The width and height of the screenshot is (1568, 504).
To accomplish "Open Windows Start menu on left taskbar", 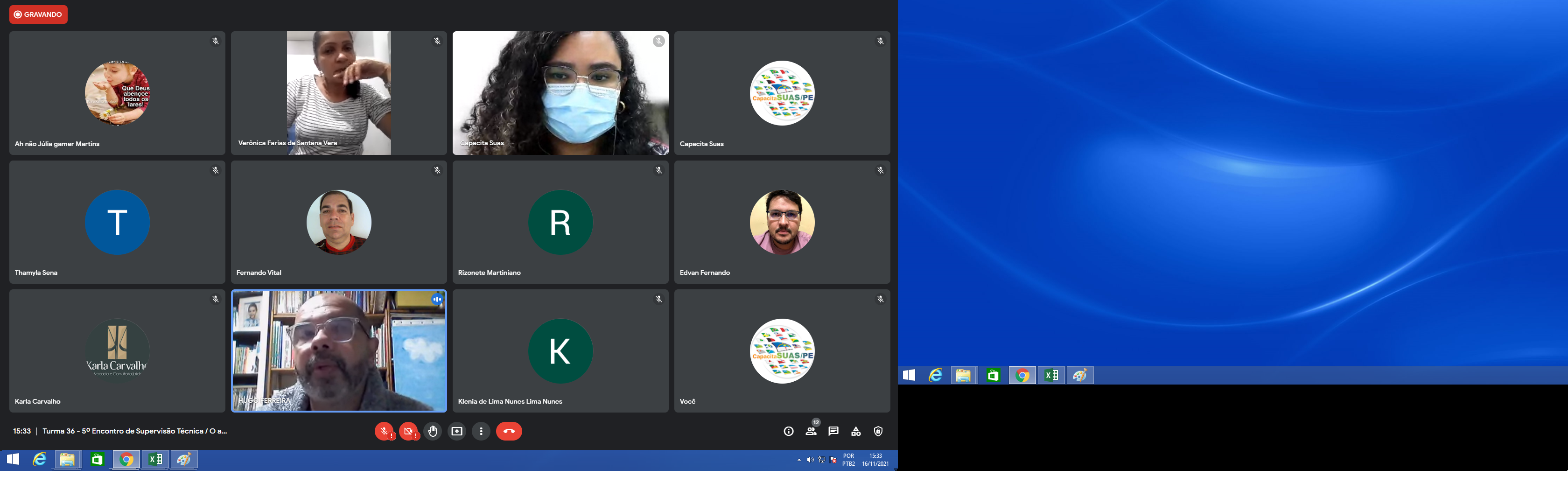I will click(x=13, y=460).
